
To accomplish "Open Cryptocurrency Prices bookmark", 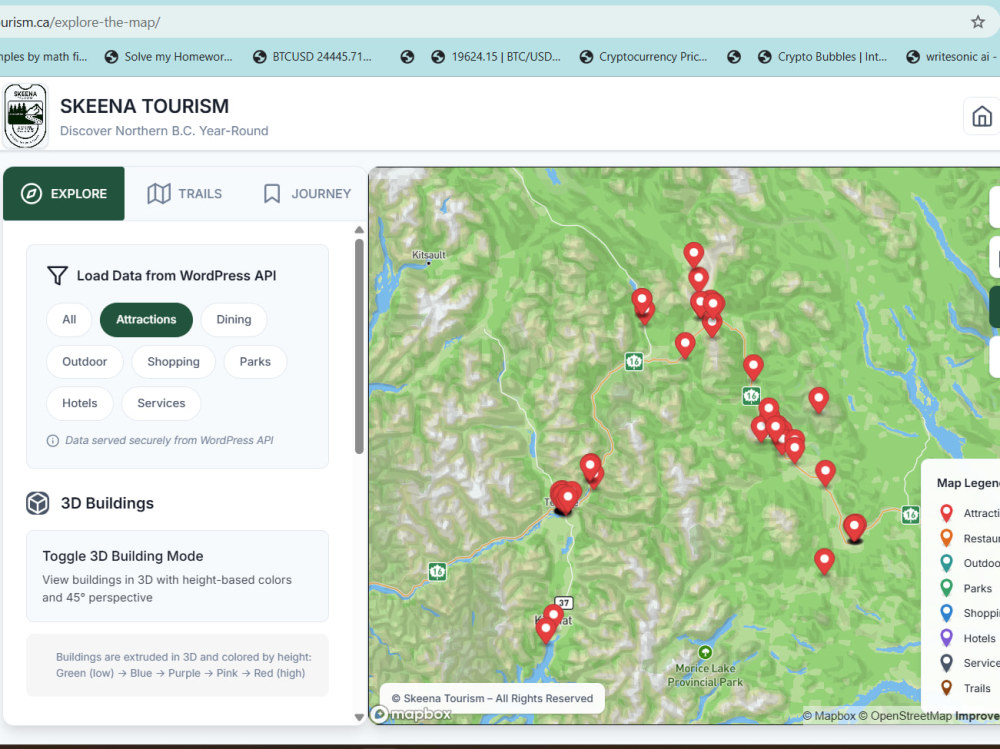I will click(x=644, y=57).
